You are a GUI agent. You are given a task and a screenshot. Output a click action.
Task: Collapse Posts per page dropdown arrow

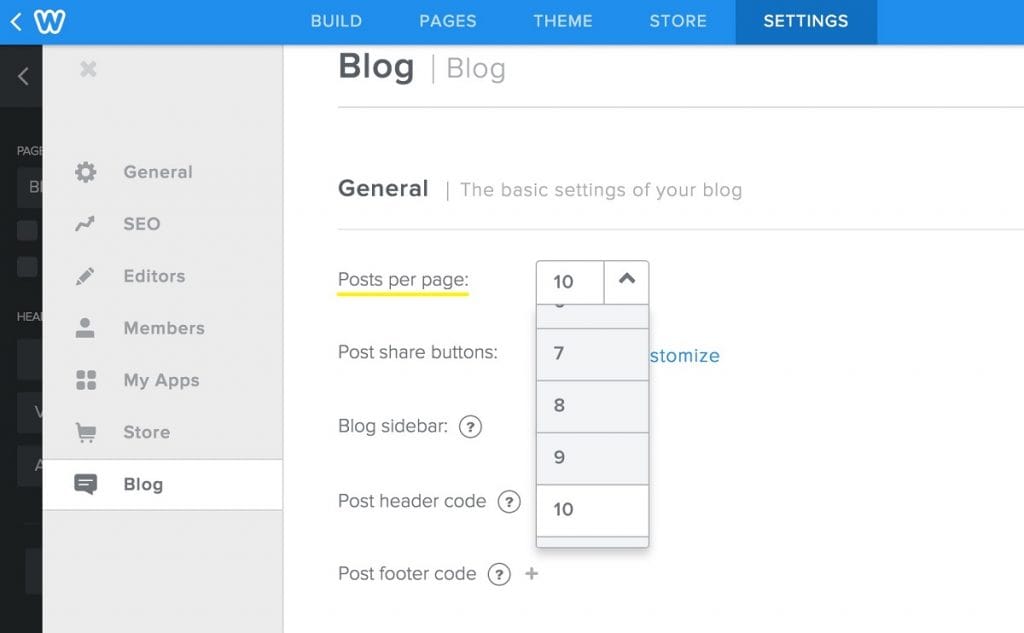coord(626,282)
